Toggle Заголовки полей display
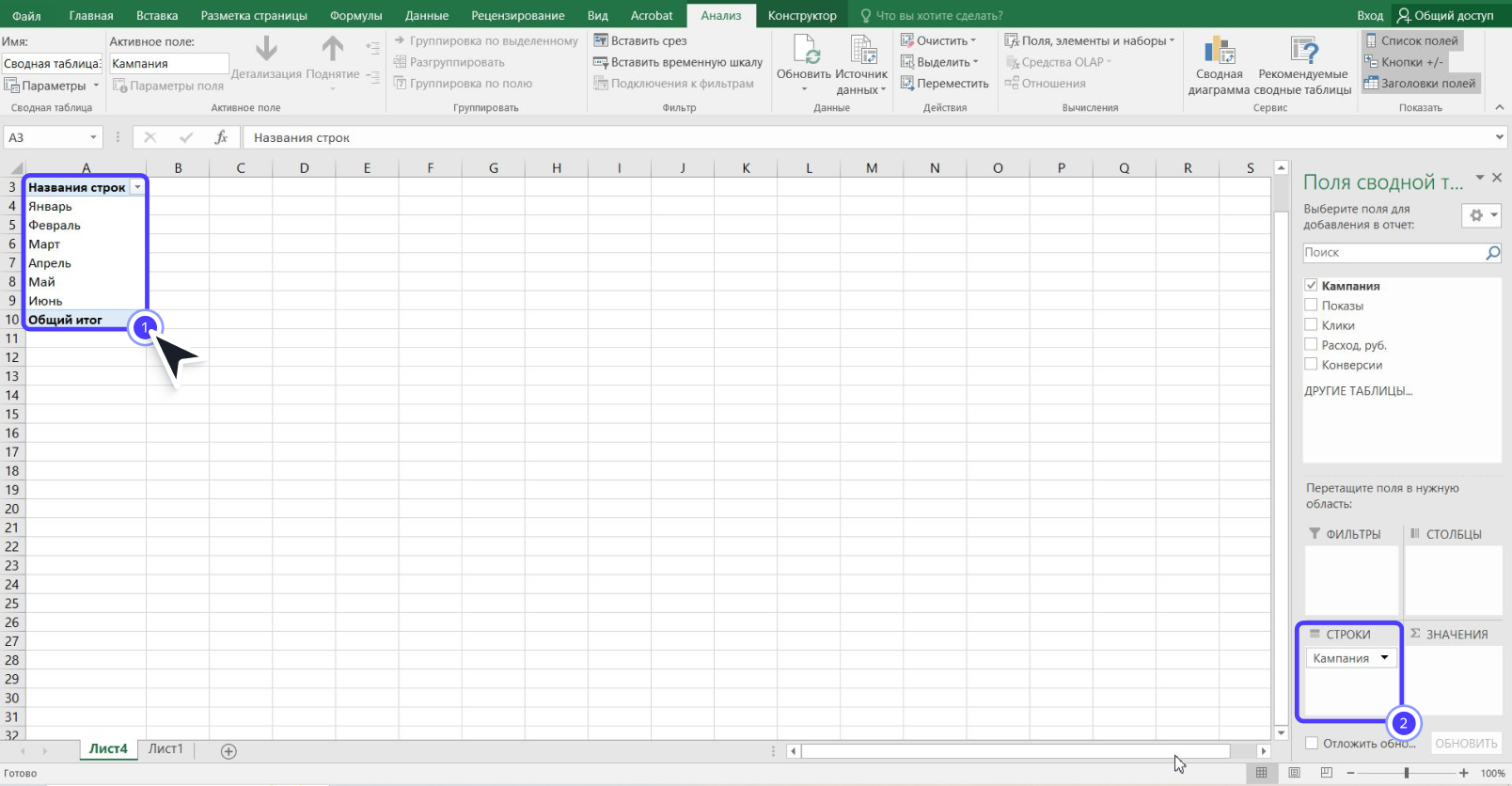 [1421, 84]
